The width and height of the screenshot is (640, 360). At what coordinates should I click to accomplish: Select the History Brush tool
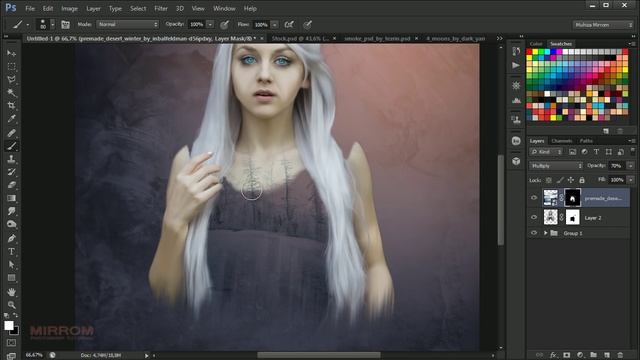click(x=11, y=172)
